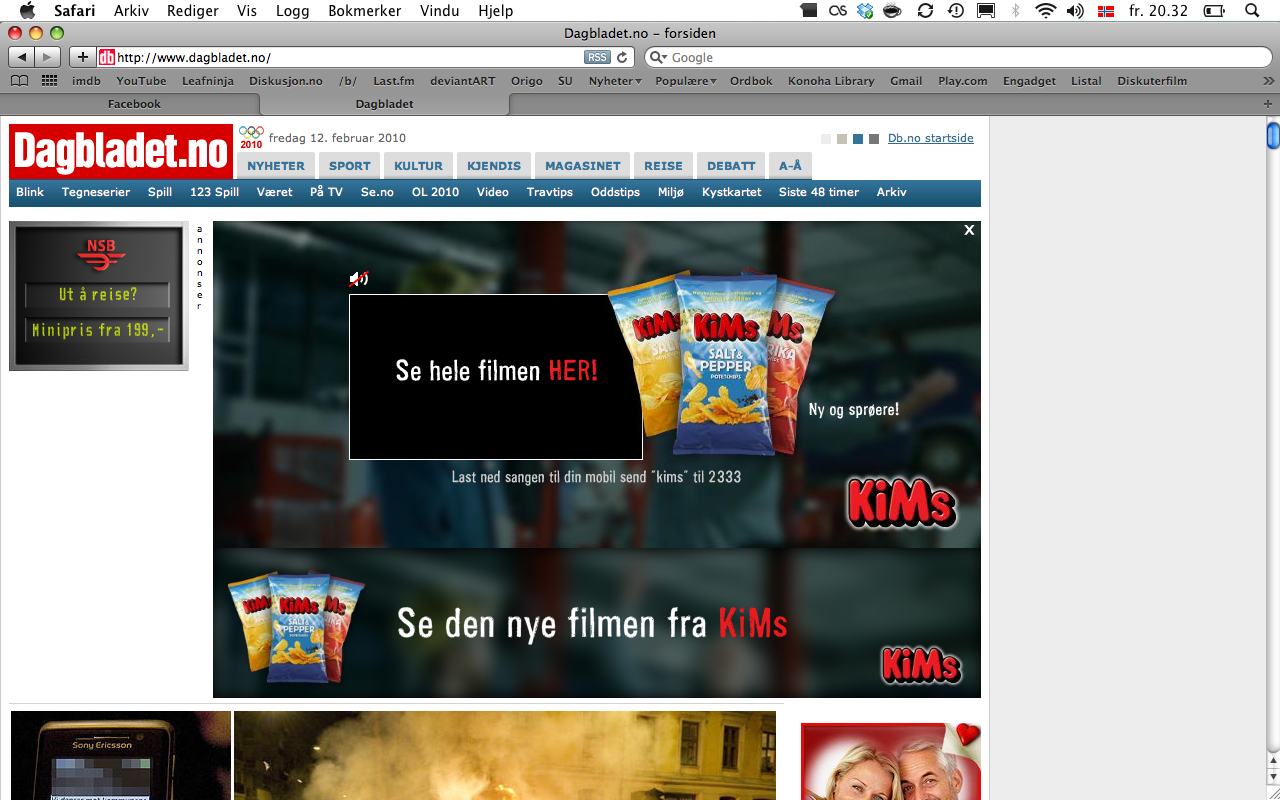This screenshot has height=800, width=1280.
Task: Focus the Google search field
Action: [x=960, y=57]
